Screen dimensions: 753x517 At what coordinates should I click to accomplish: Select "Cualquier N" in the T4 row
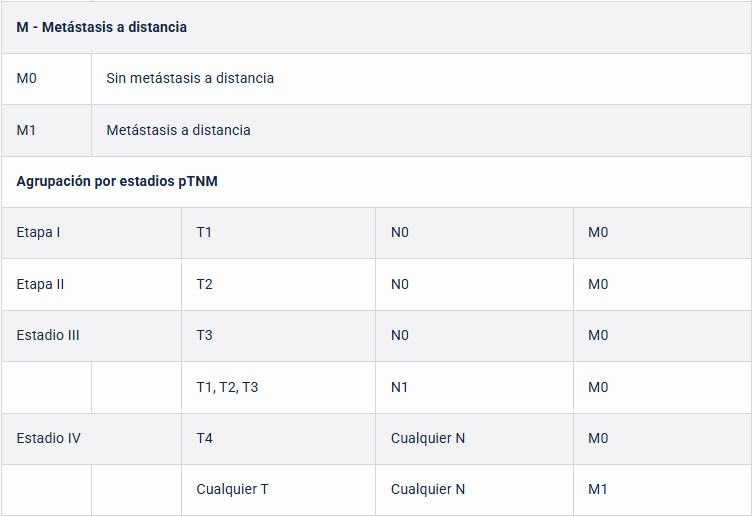(x=428, y=438)
